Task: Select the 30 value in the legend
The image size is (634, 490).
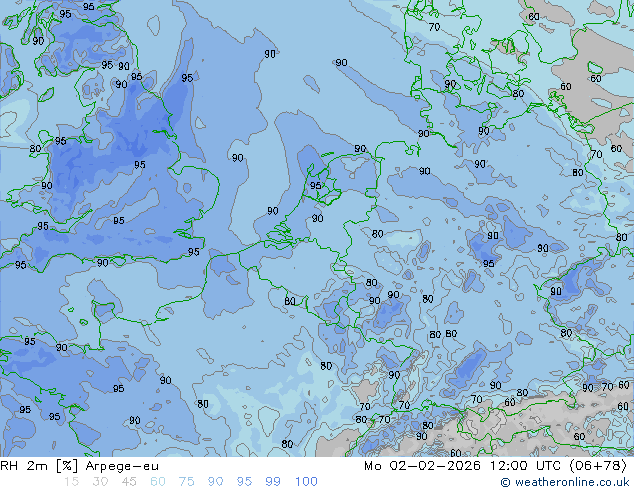Action: click(x=100, y=482)
